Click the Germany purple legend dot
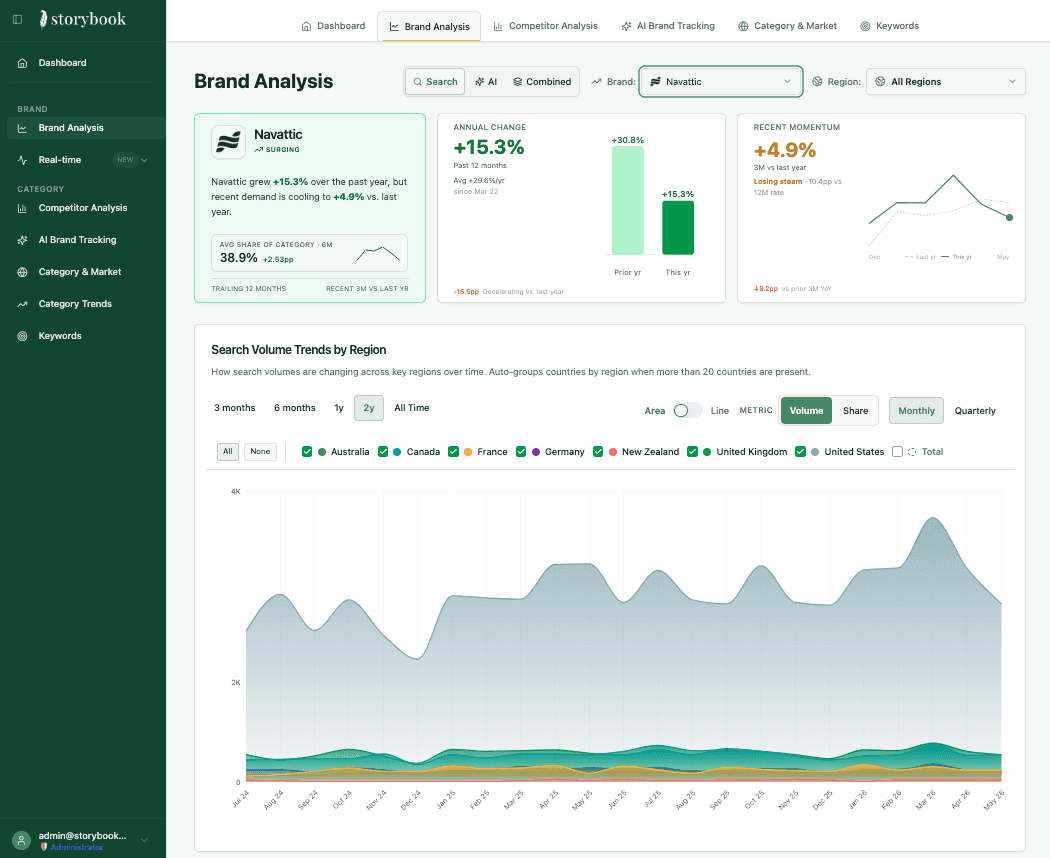Screen dimensions: 1050x858 tap(536, 452)
